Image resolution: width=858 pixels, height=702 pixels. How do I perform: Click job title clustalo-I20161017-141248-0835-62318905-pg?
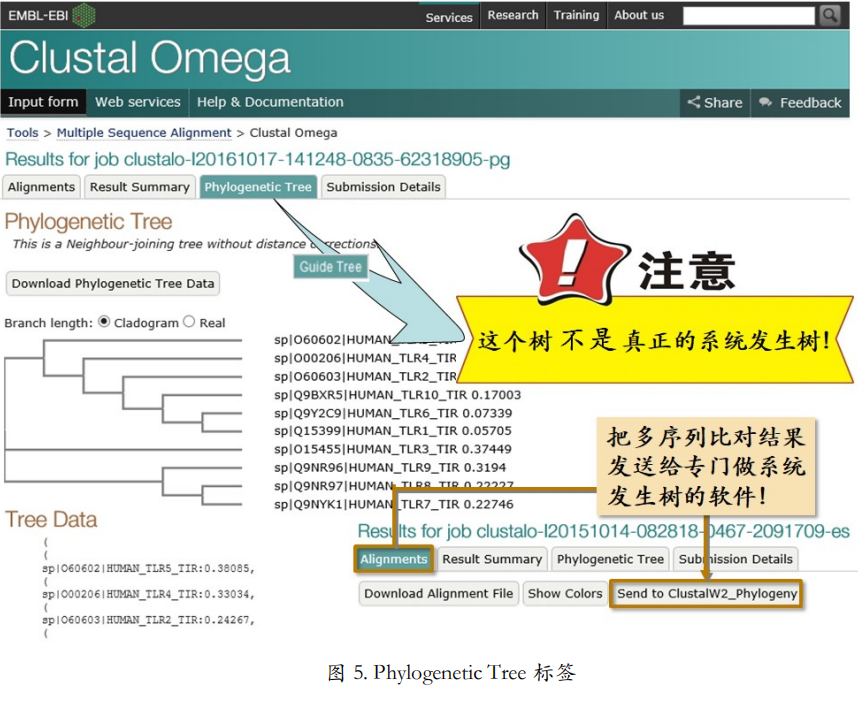(x=317, y=160)
